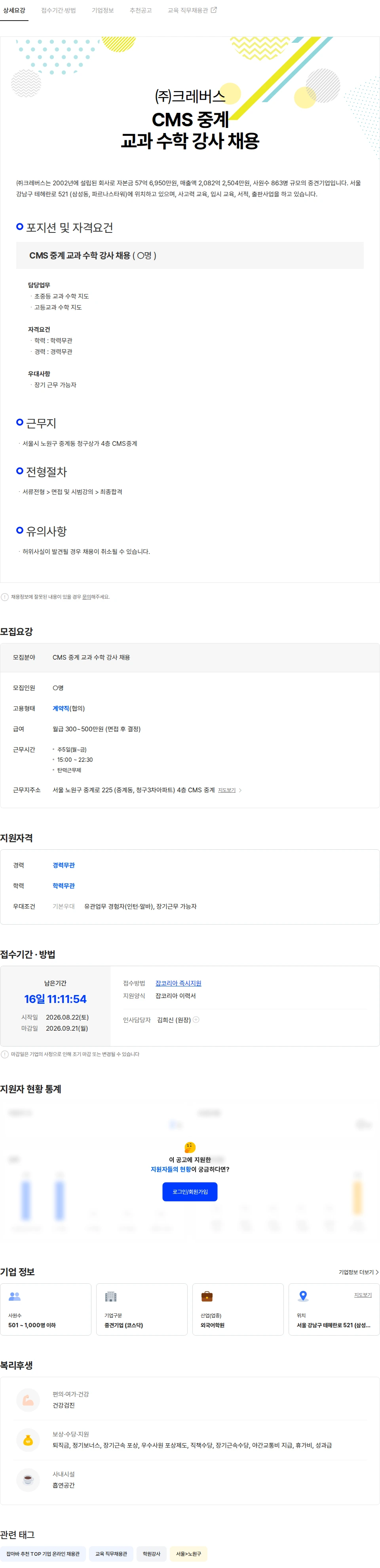Click the chevron next to 기업정보 더보기
The image size is (380, 1568).
click(x=377, y=1272)
